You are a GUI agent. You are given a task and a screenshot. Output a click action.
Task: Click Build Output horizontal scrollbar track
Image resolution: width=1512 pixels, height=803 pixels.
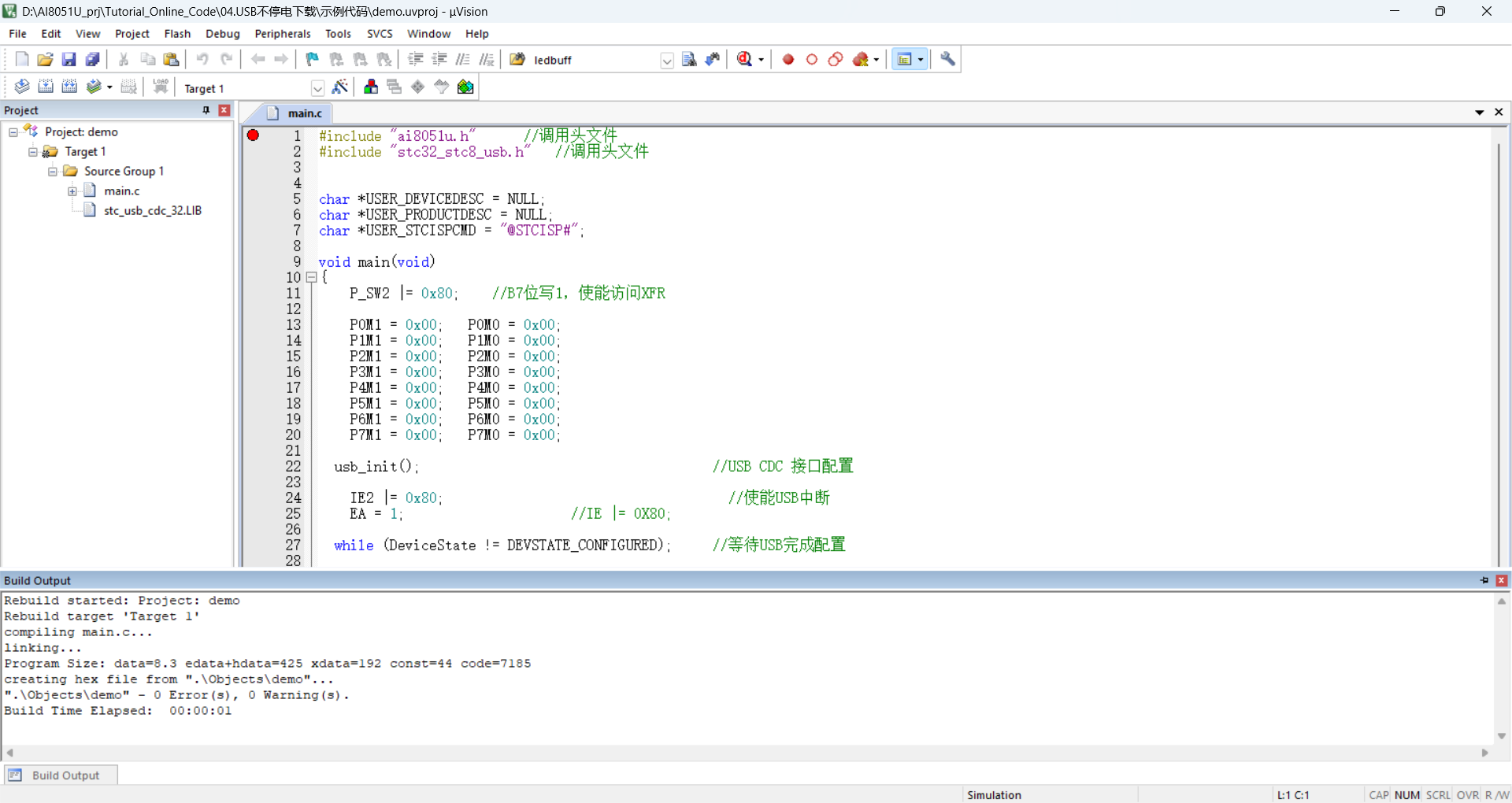[747, 753]
